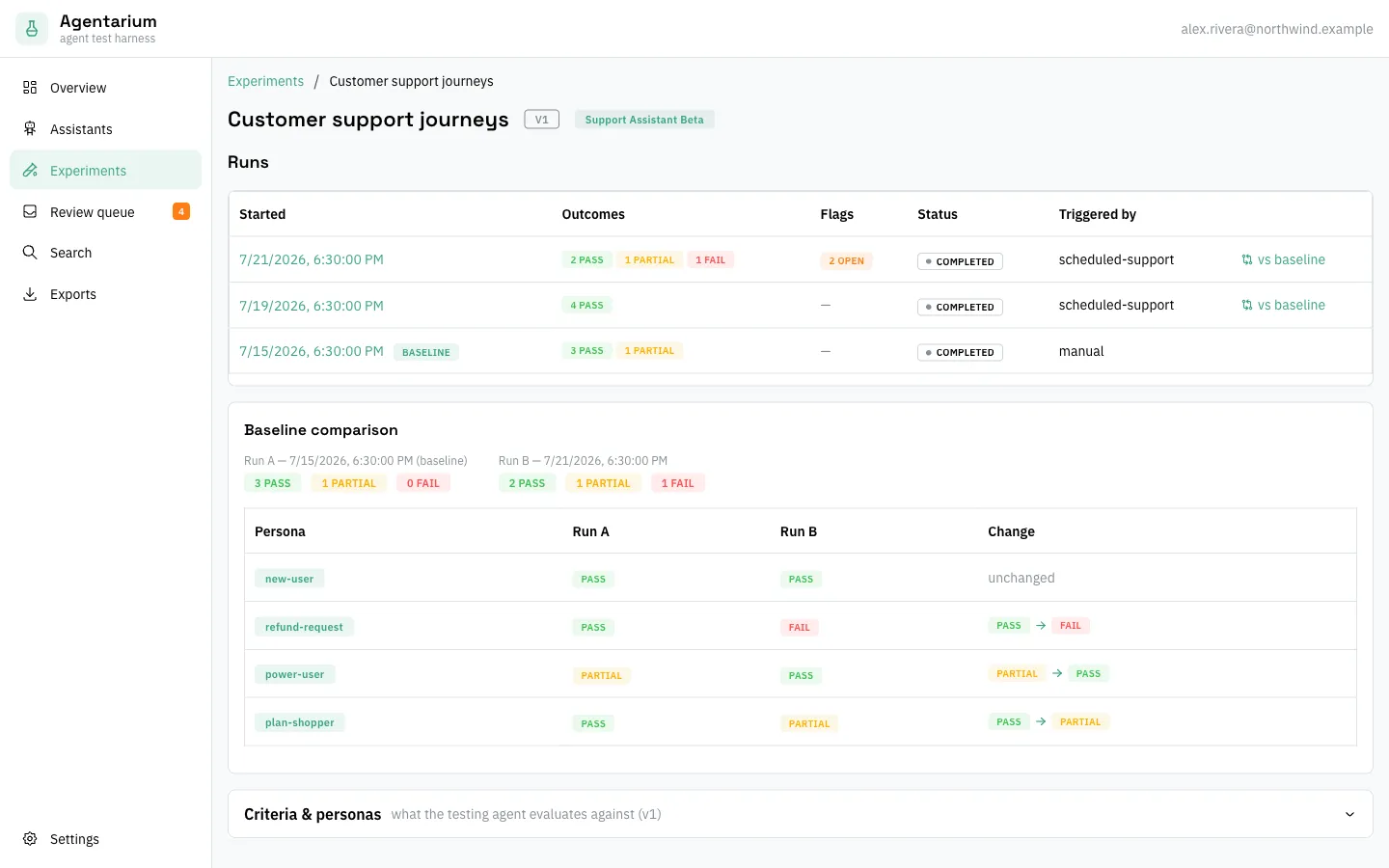
Task: Click the plan-shopper persona tag
Action: (299, 722)
